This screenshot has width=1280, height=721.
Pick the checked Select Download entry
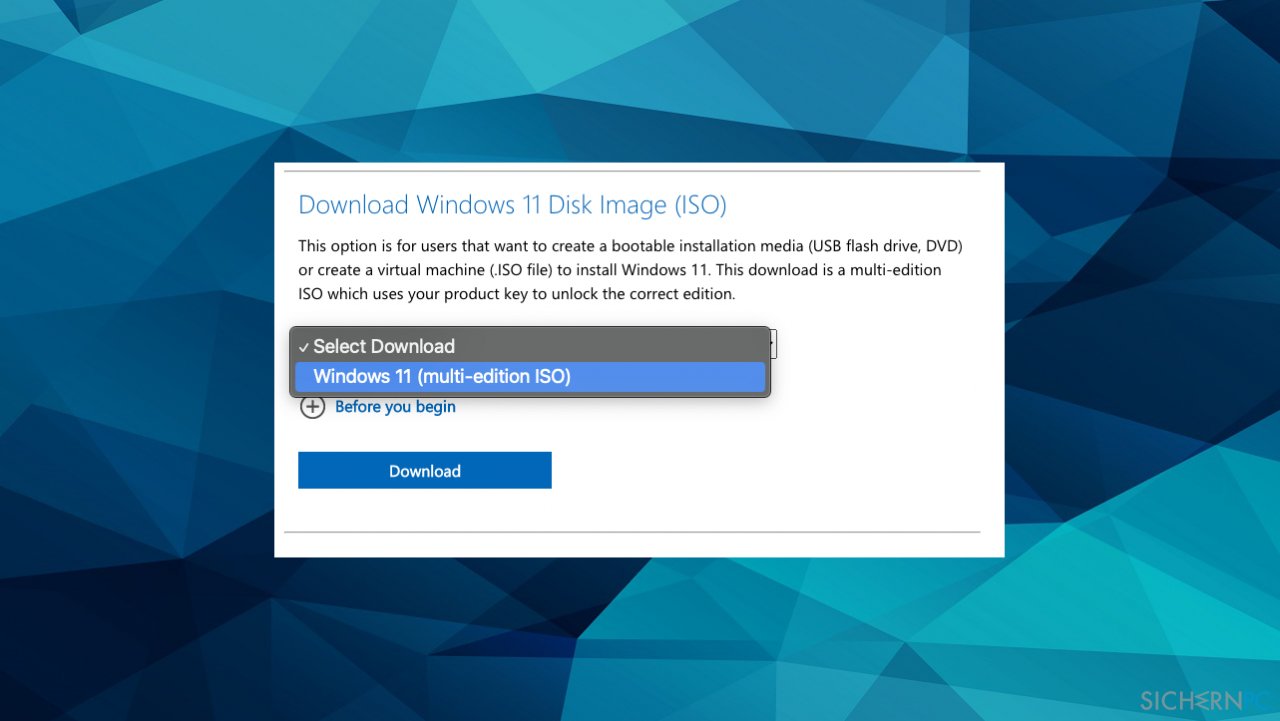coord(530,347)
